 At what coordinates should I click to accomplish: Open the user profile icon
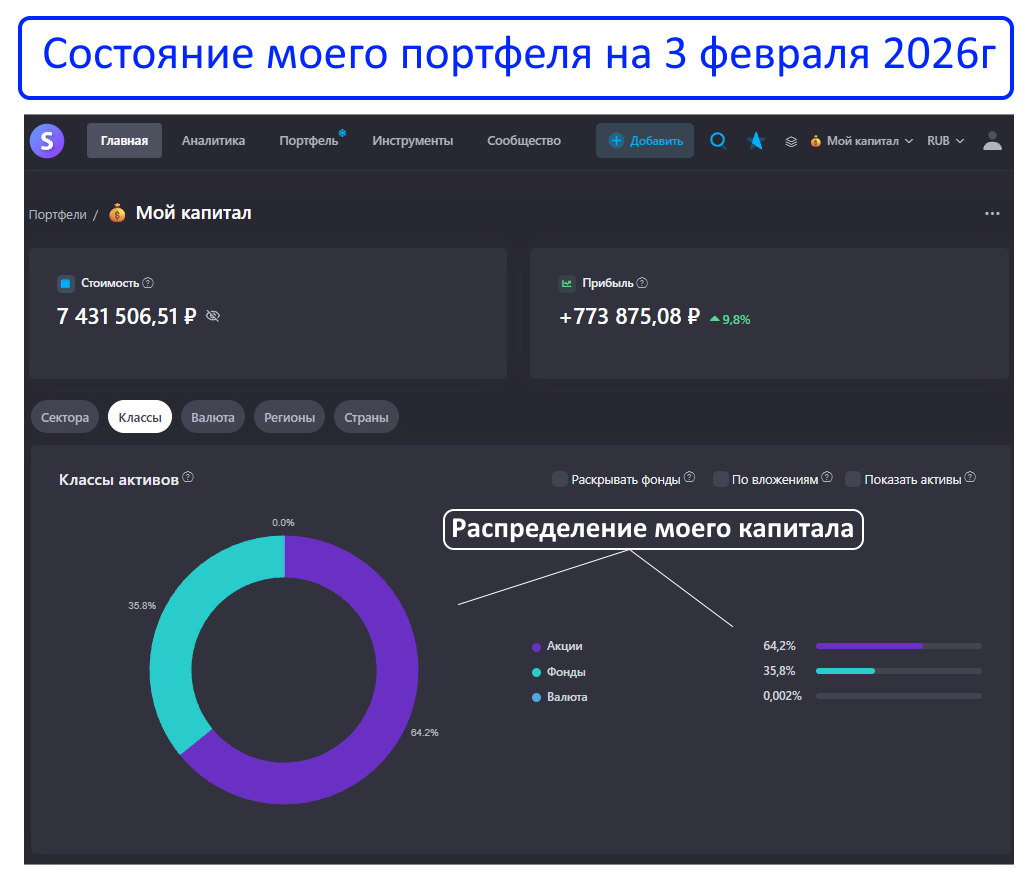(x=992, y=141)
